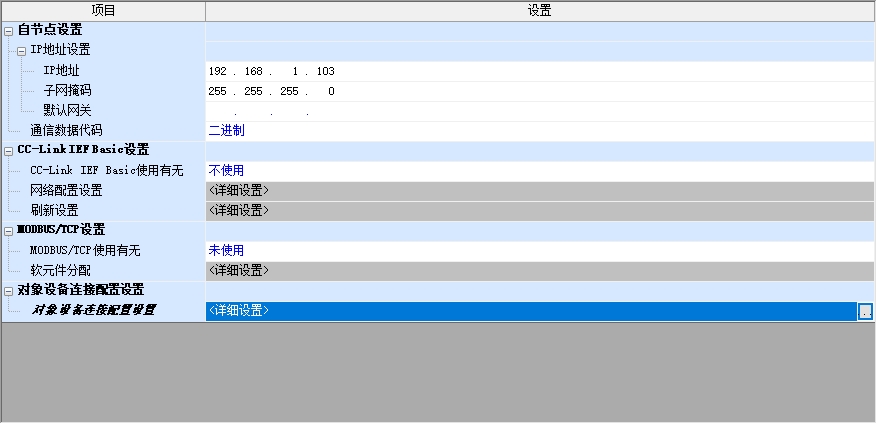Select the 对象设备连接配置设置 detailed settings cell
Image resolution: width=877 pixels, height=424 pixels.
tap(530, 311)
